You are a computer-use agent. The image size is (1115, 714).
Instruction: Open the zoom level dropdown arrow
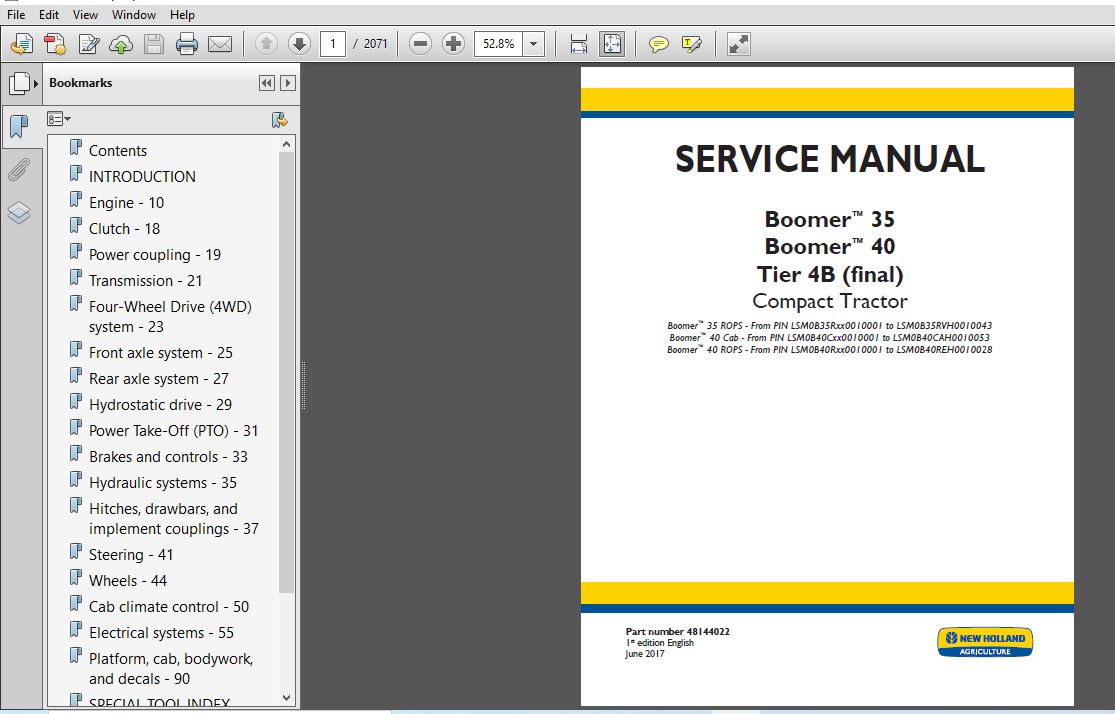point(533,44)
